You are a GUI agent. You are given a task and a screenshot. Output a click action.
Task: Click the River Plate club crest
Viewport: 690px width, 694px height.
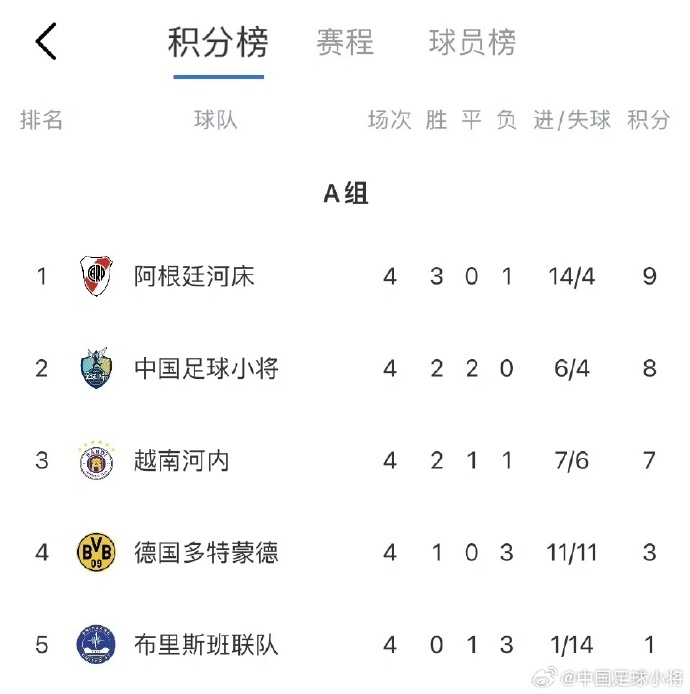click(x=96, y=276)
